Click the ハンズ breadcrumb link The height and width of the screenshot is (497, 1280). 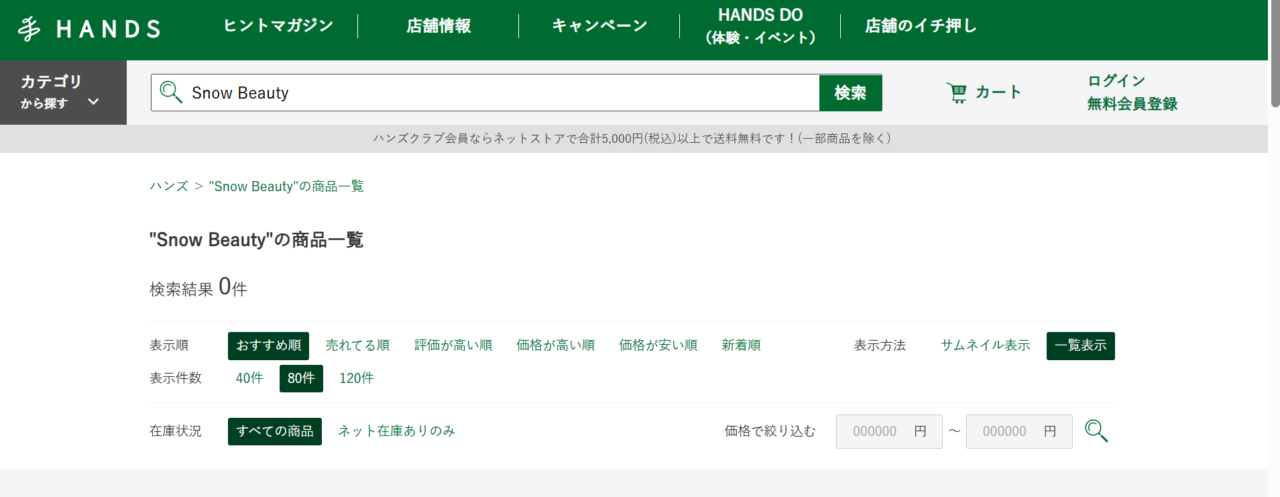click(169, 186)
